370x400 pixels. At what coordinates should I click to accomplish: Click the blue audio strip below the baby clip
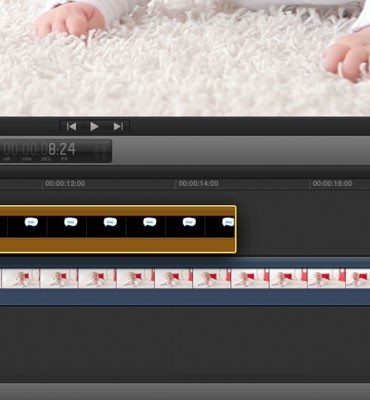[x=185, y=297]
